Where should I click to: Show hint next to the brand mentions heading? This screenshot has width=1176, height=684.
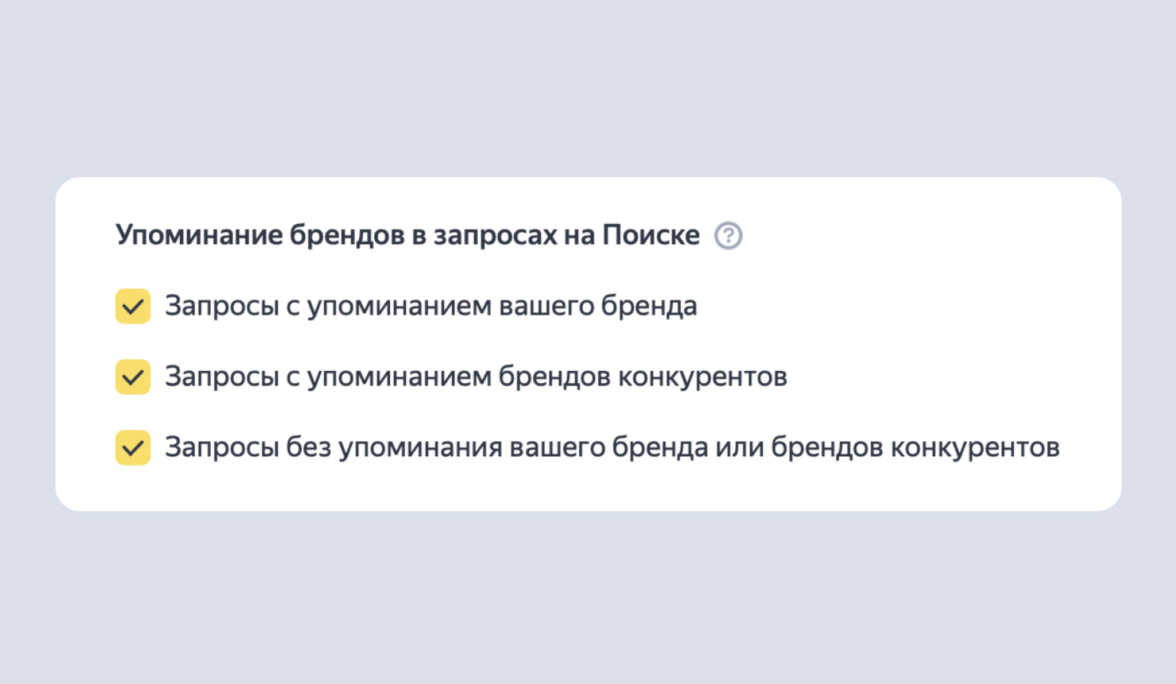click(728, 237)
